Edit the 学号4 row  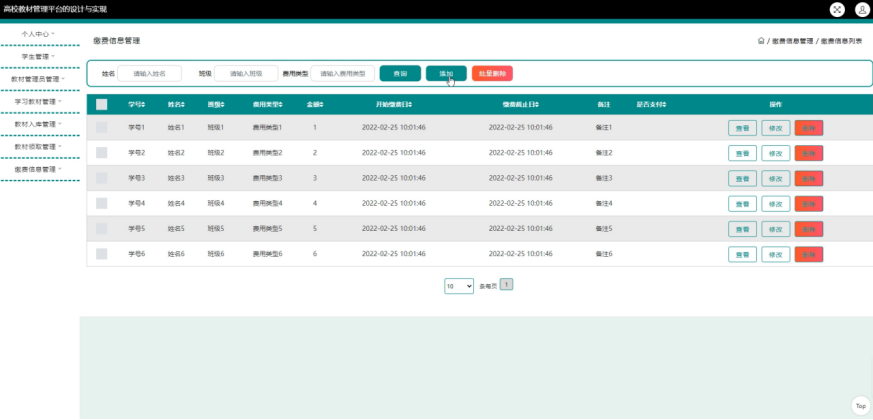coord(776,204)
